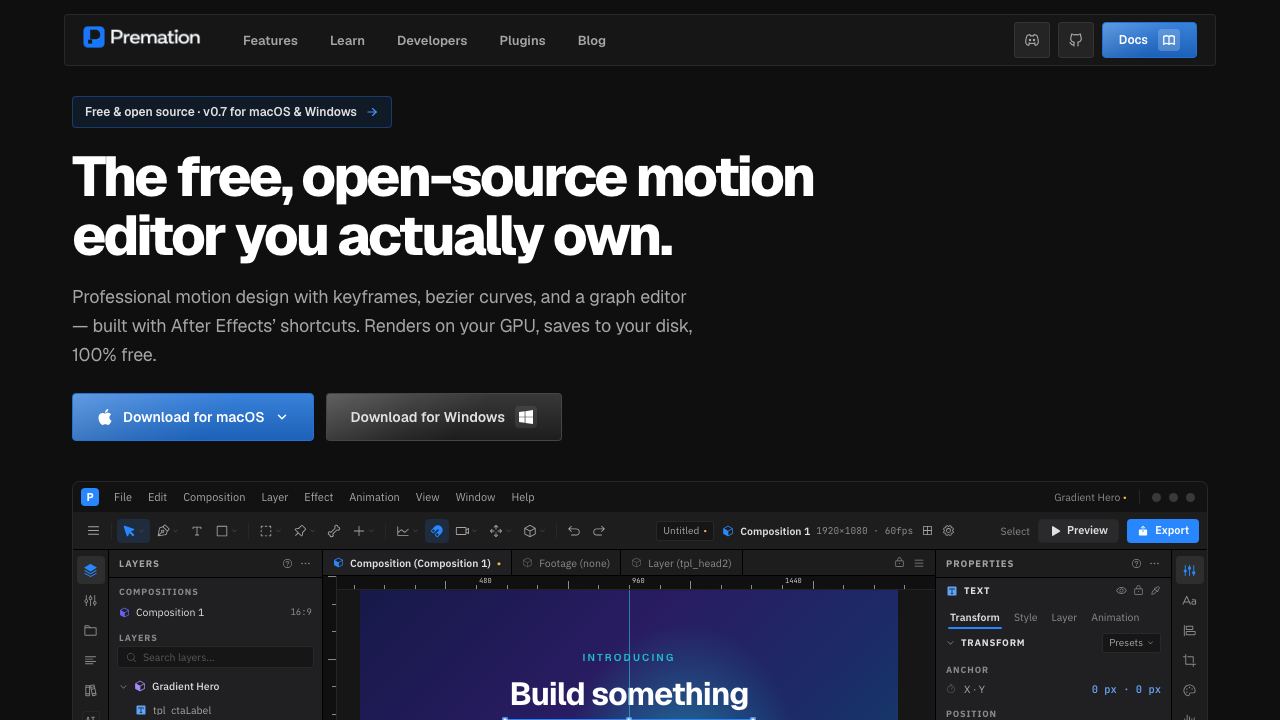Screen dimensions: 1280x720
Task: Expand the Download for macOS dropdown chevron
Action: point(282,417)
